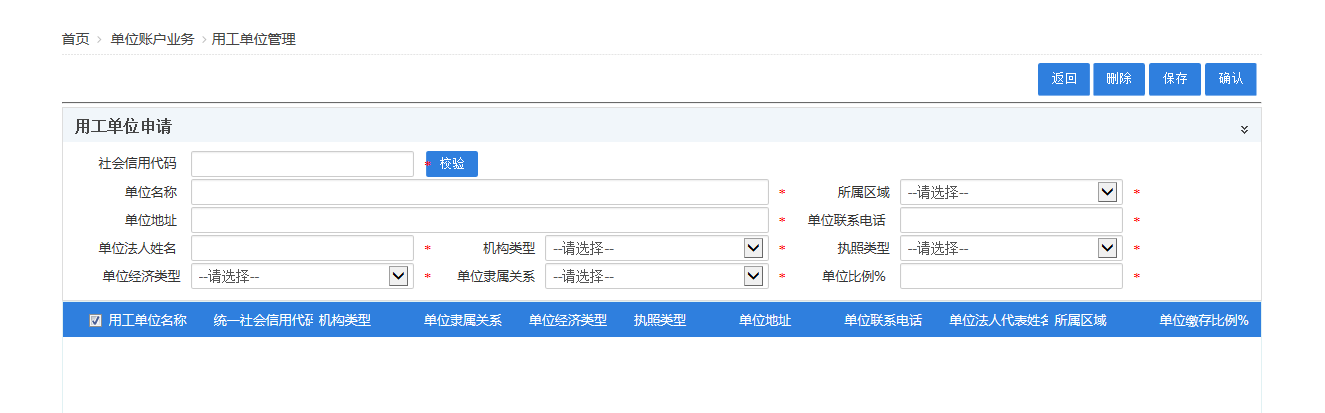Viewport: 1325px width, 413px height.
Task: Click the 保存 button
Action: tap(1175, 79)
